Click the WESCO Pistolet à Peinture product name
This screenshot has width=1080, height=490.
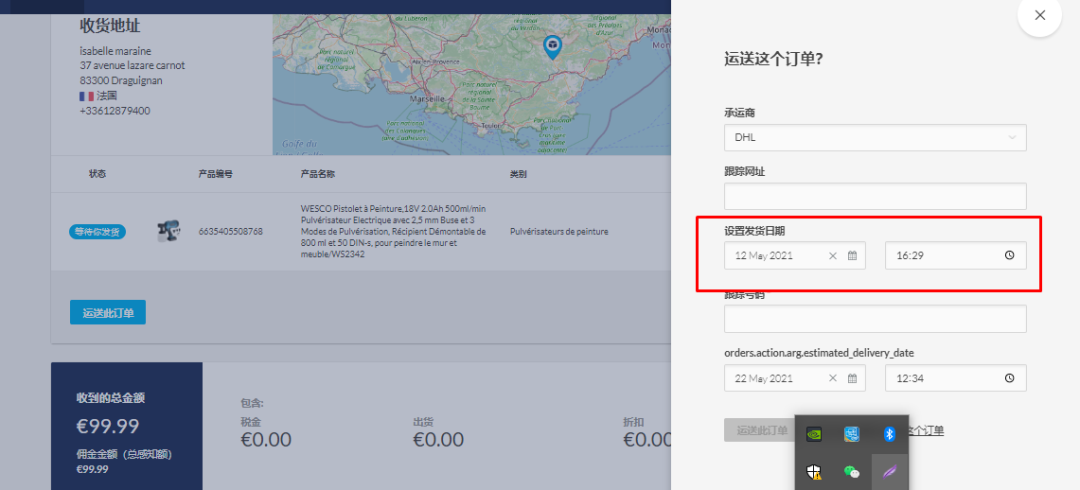[394, 231]
